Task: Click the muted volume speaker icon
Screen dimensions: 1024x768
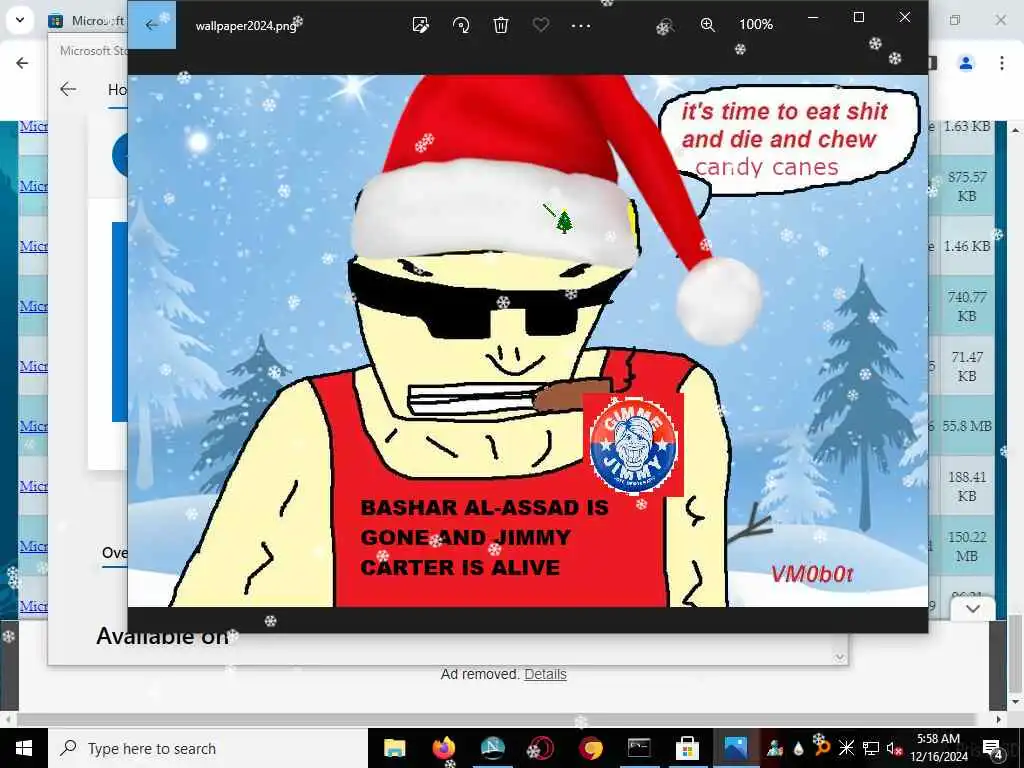Action: pyautogui.click(x=894, y=748)
